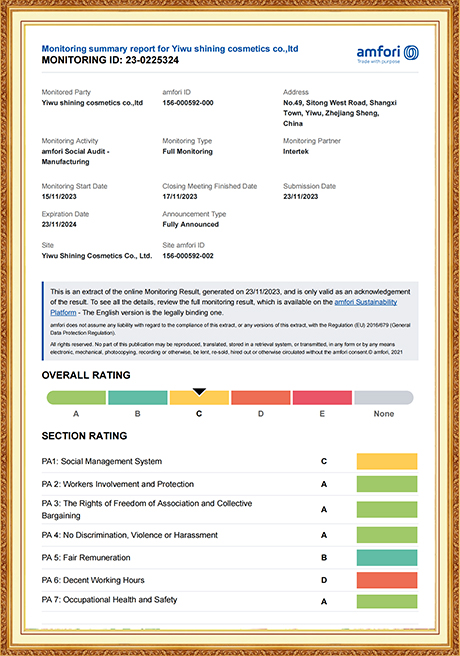This screenshot has width=460, height=656.
Task: Click the 'OVERALL RATING' heading
Action: pos(86,375)
